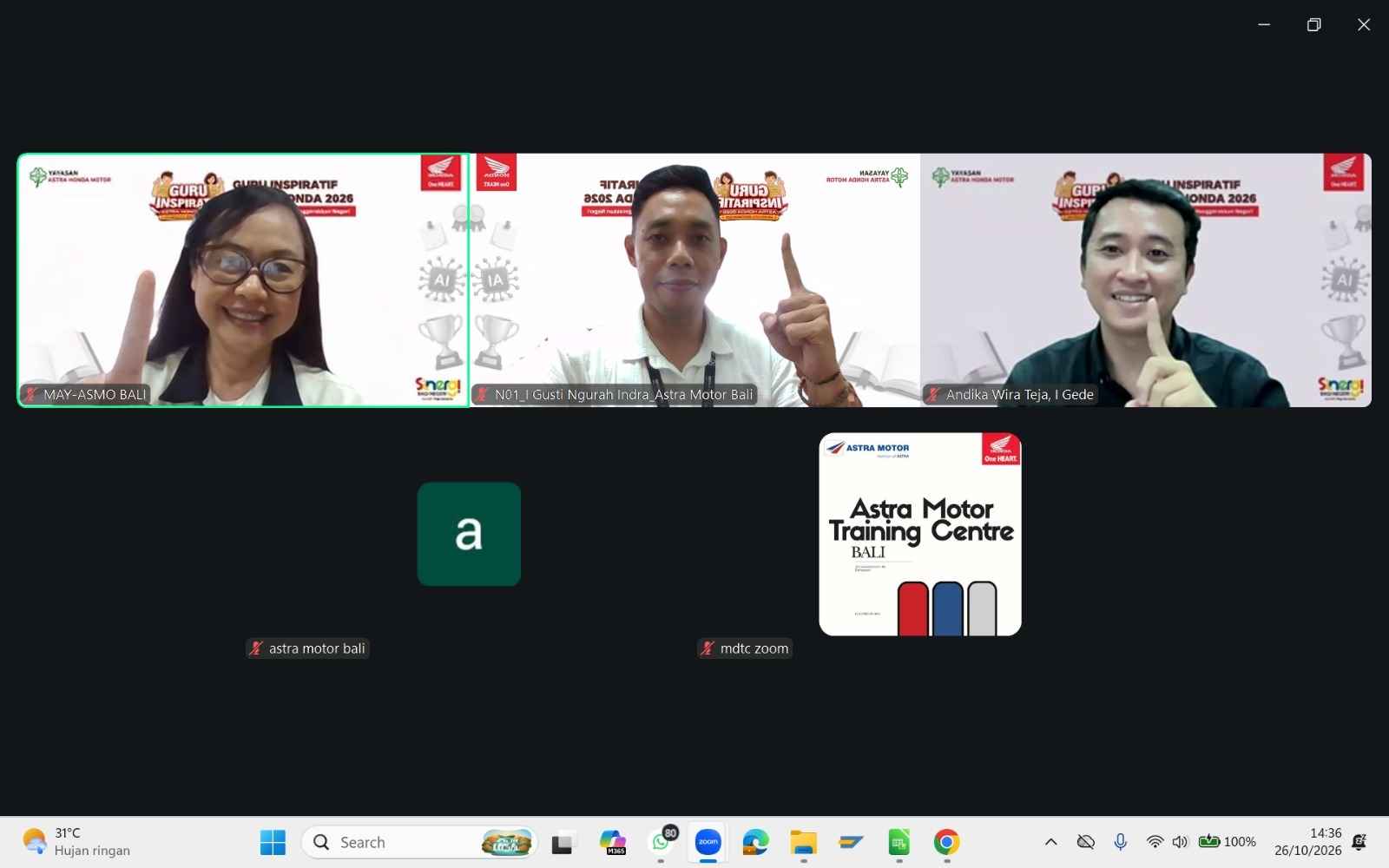Open Wi-Fi network settings
Viewport: 1389px width, 868px height.
pyautogui.click(x=1155, y=842)
